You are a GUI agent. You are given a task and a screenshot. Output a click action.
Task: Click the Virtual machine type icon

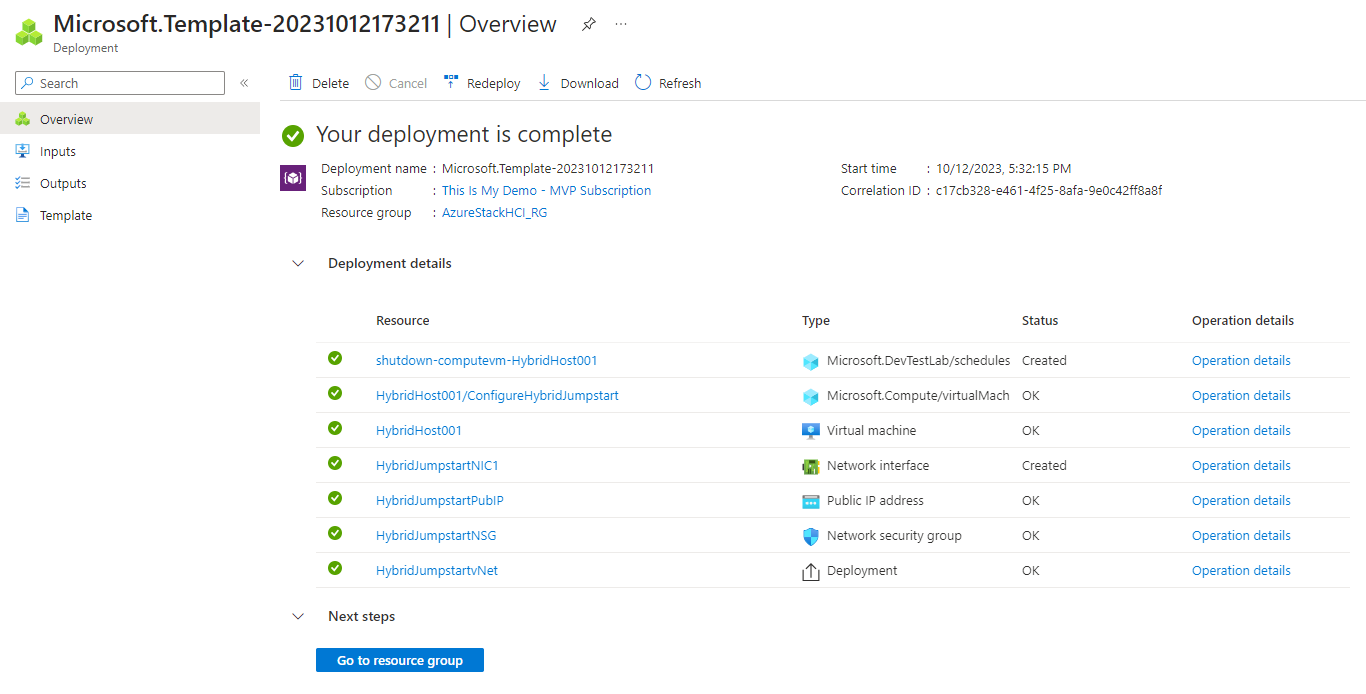(811, 431)
